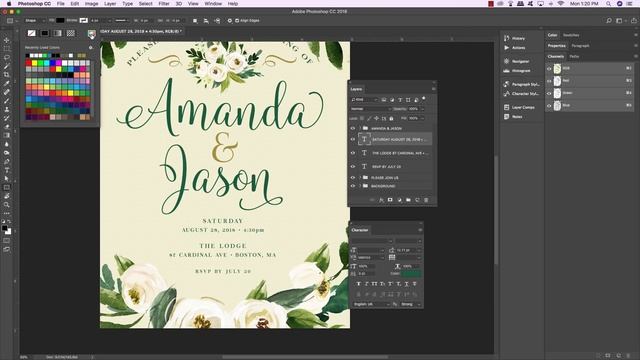Screen dimensions: 640x360
Task: Hide the RSVP BY JULY 20 layer
Action: pos(353,167)
